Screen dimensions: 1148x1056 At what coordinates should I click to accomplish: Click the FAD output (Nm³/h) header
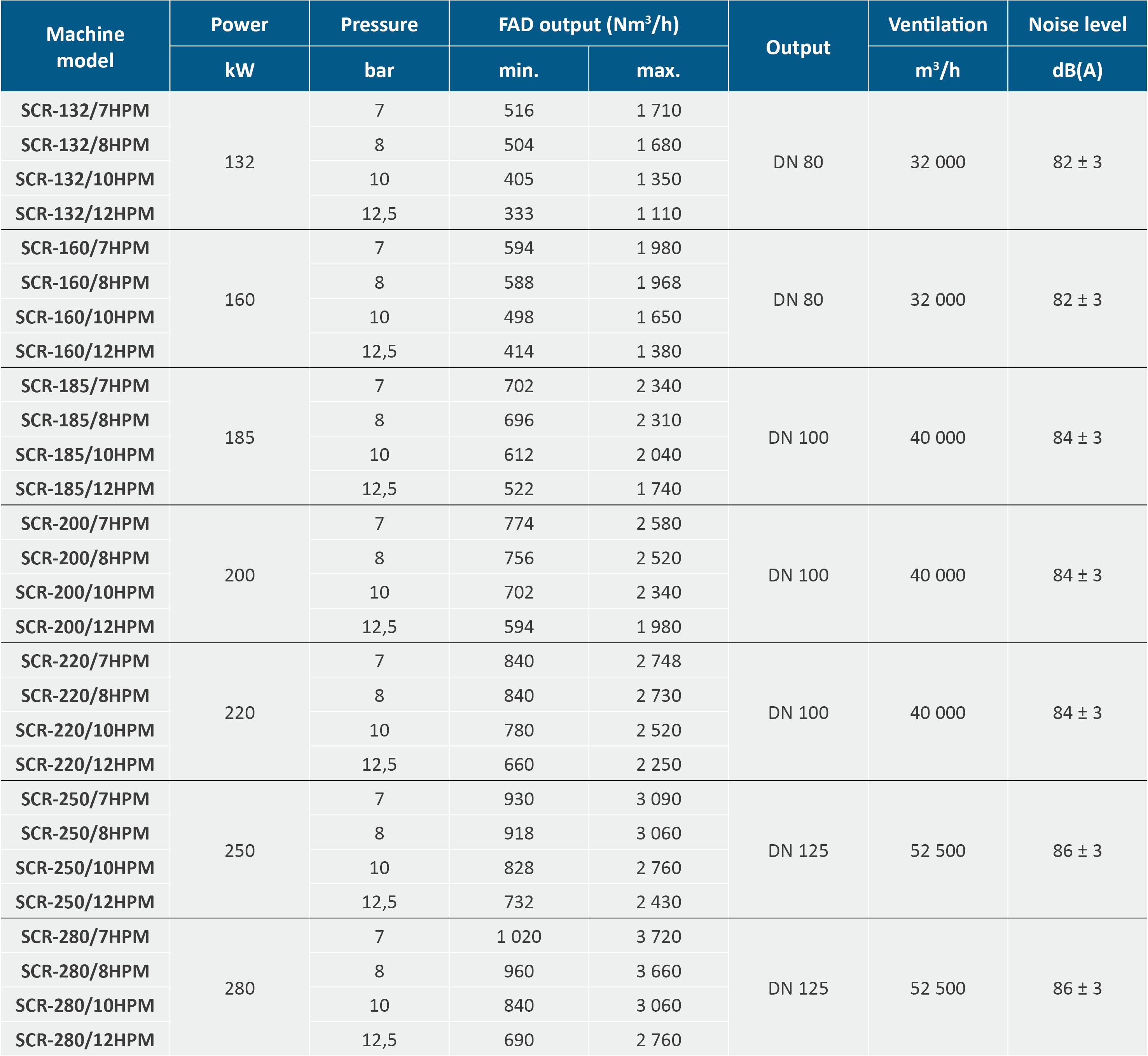tap(589, 24)
